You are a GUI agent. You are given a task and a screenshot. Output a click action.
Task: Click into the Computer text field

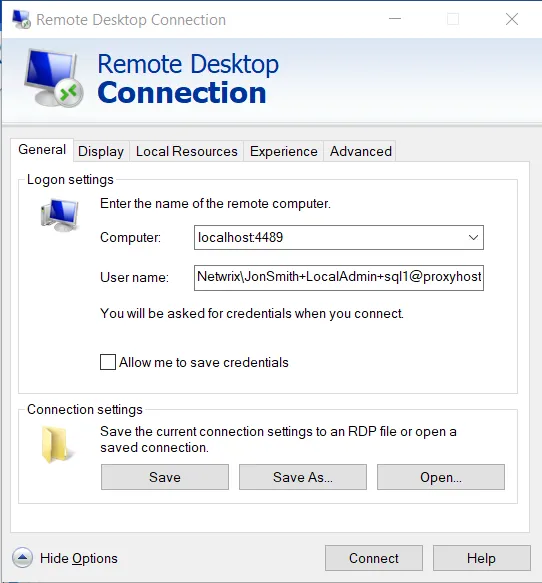330,237
